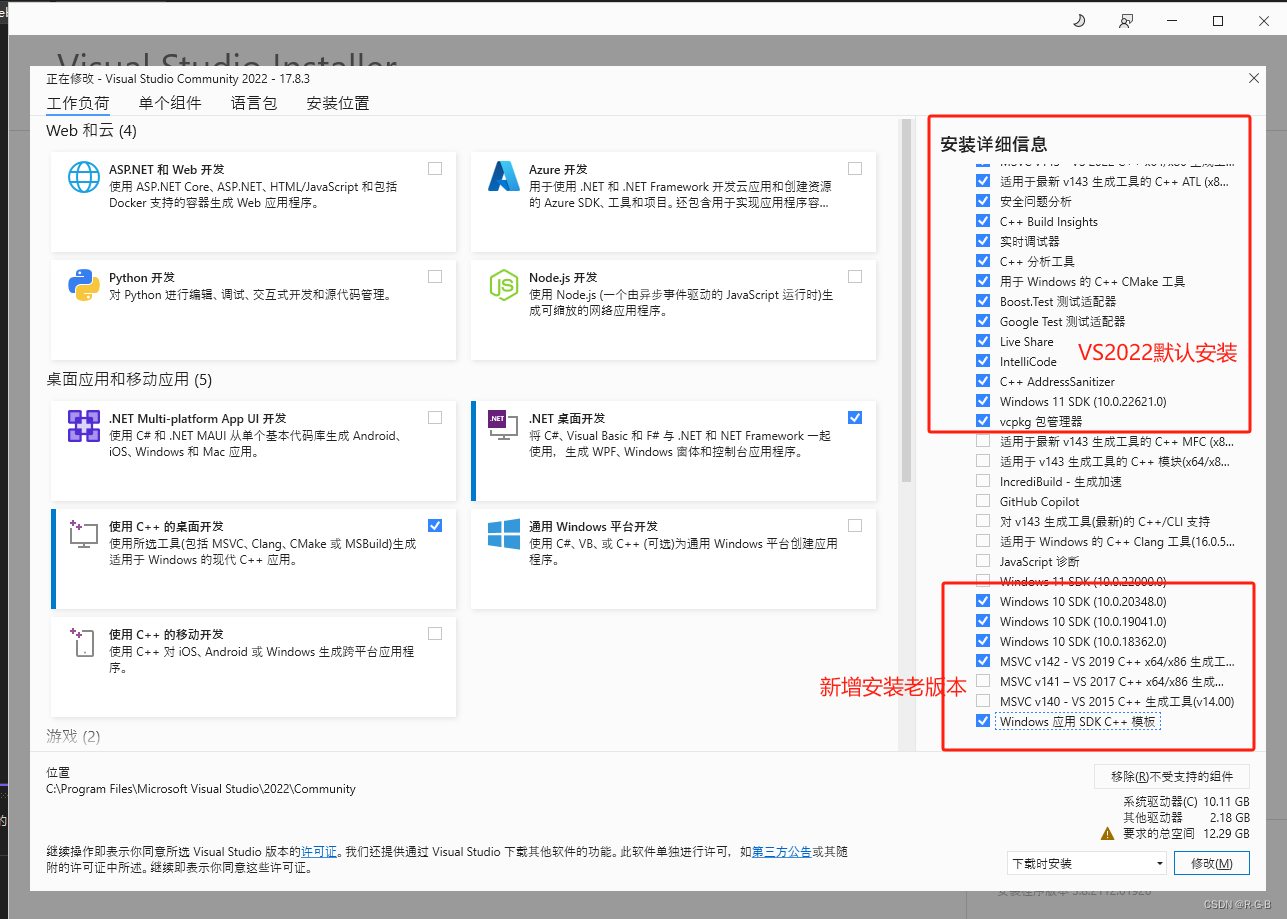Uncheck the 实时调试器 component
1287x919 pixels.
[983, 241]
